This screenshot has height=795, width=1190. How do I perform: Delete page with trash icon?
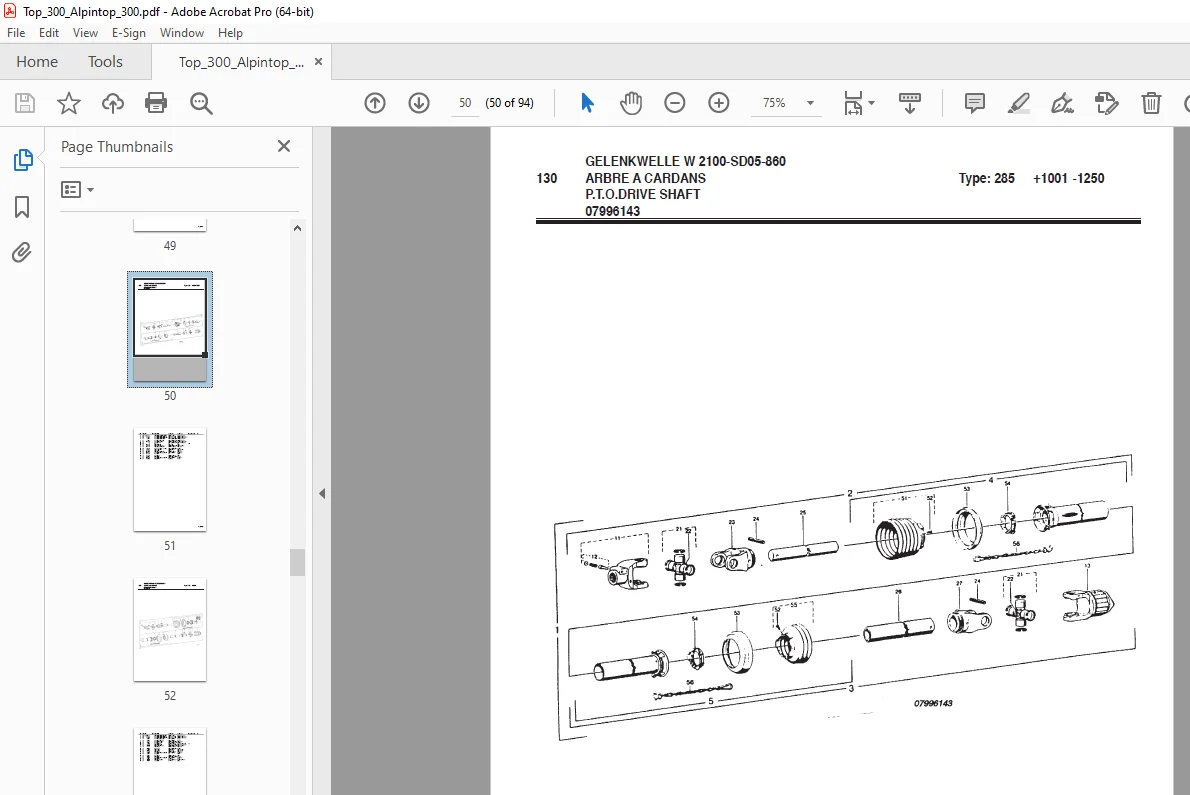pyautogui.click(x=1151, y=103)
